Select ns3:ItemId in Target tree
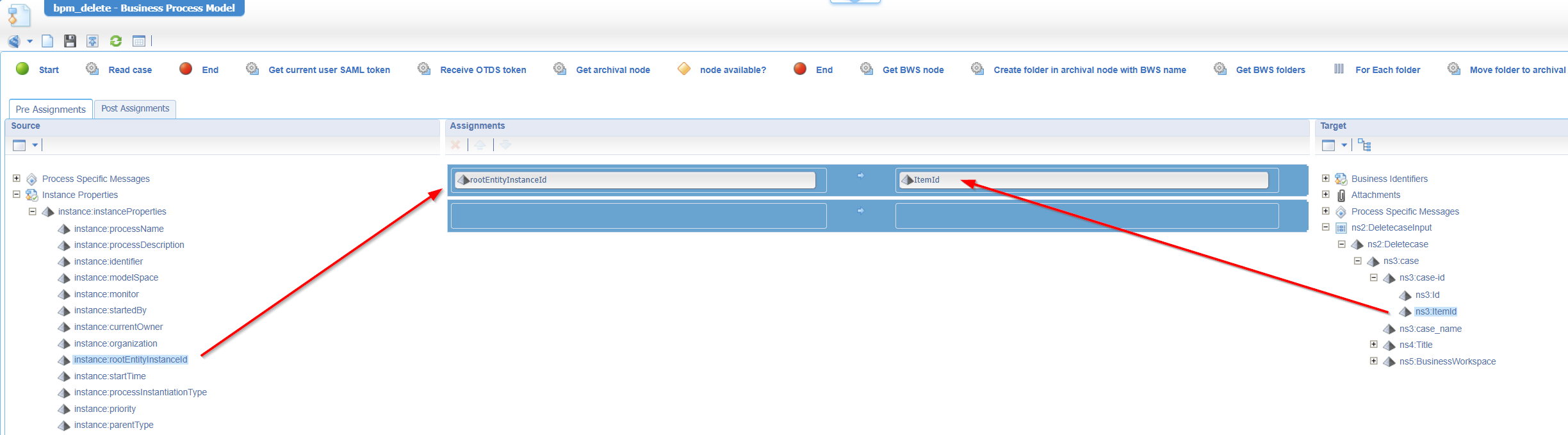 1436,311
